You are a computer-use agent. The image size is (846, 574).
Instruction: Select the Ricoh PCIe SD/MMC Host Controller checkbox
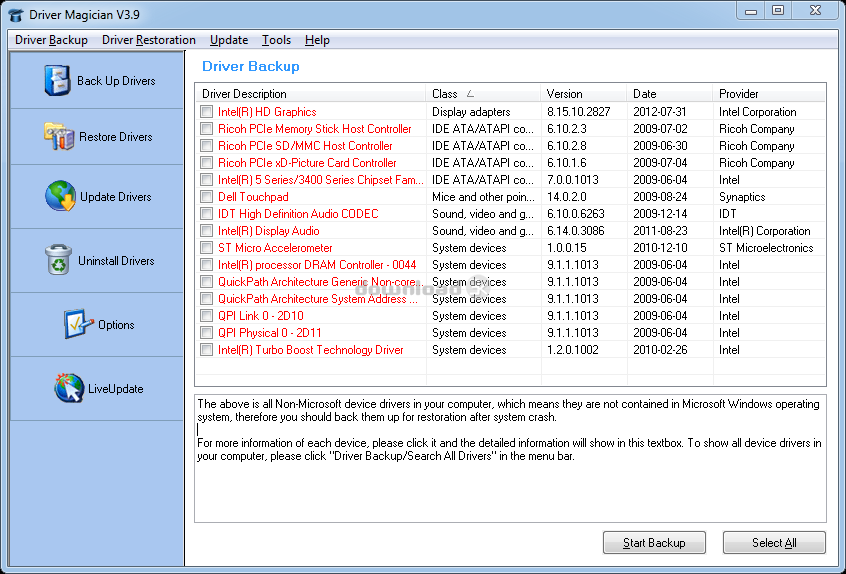click(206, 146)
